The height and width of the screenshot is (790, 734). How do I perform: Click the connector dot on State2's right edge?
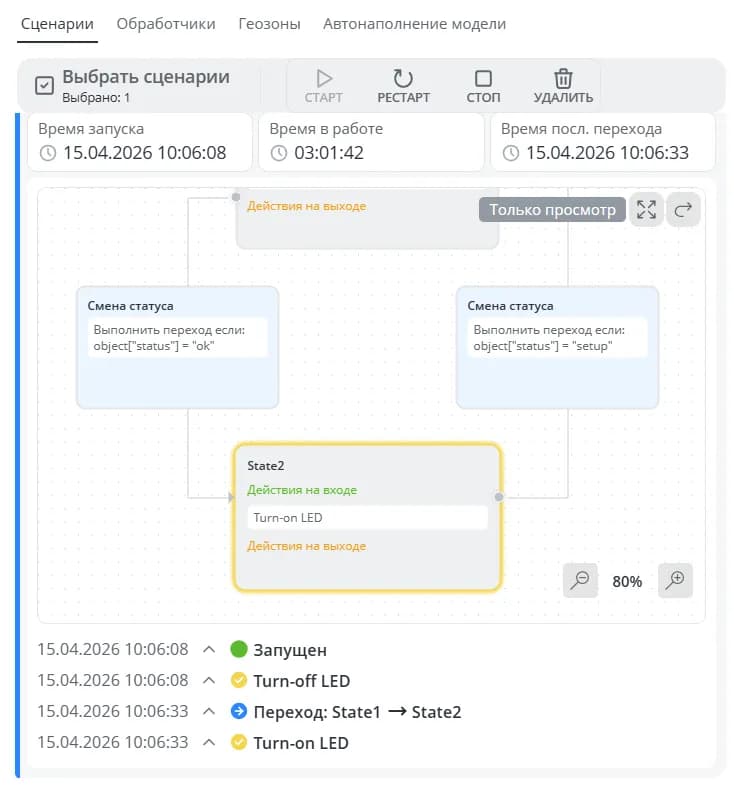499,497
